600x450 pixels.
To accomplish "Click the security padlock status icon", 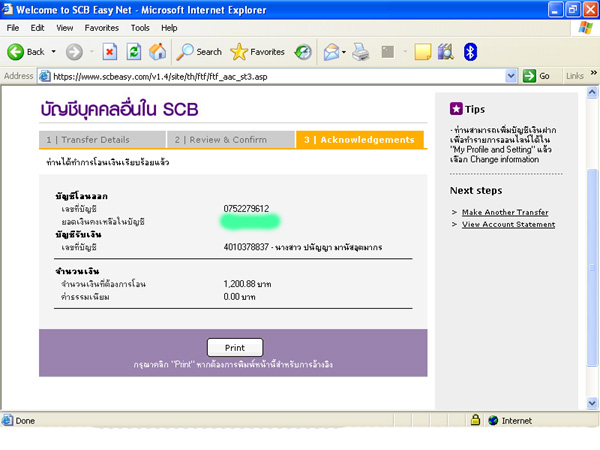I will pos(475,420).
